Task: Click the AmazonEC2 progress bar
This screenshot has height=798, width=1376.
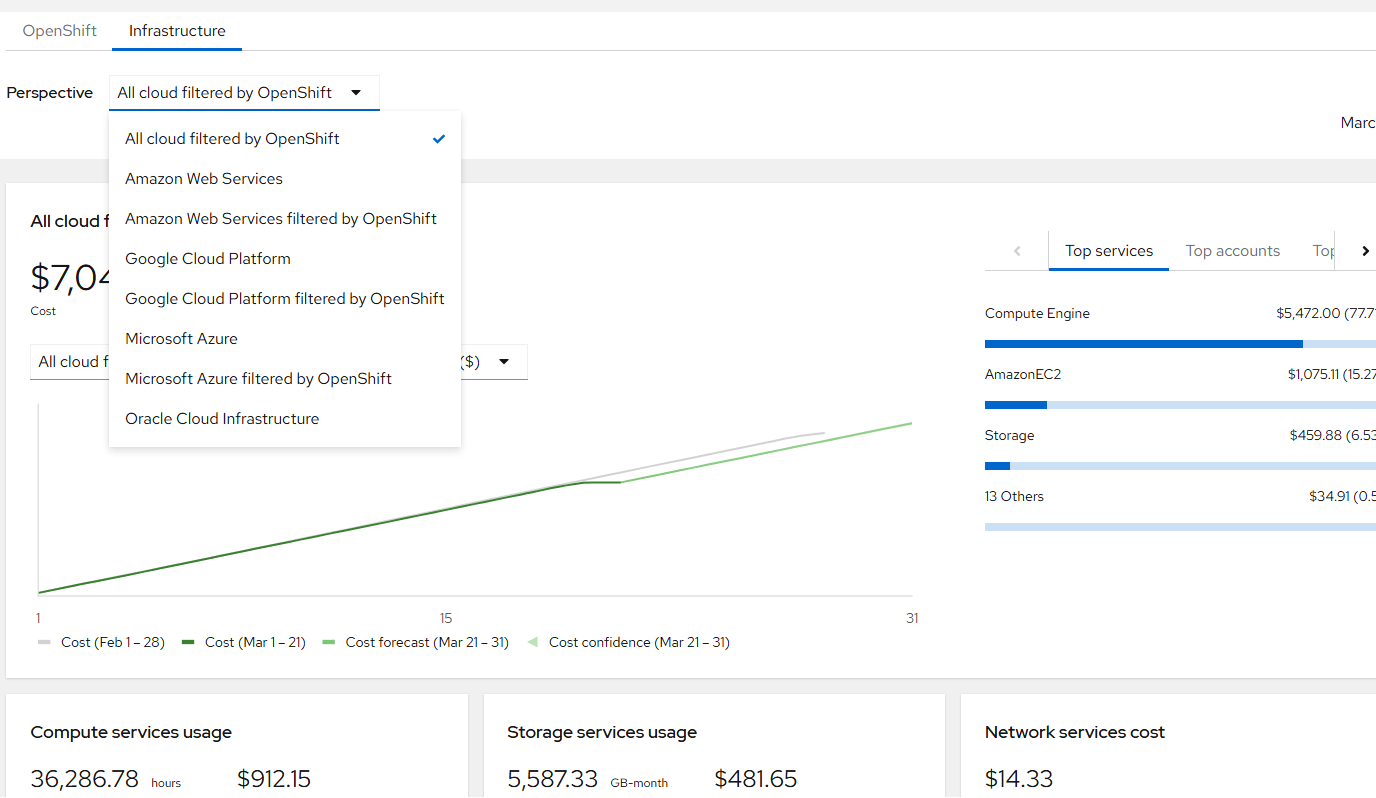Action: (1180, 405)
